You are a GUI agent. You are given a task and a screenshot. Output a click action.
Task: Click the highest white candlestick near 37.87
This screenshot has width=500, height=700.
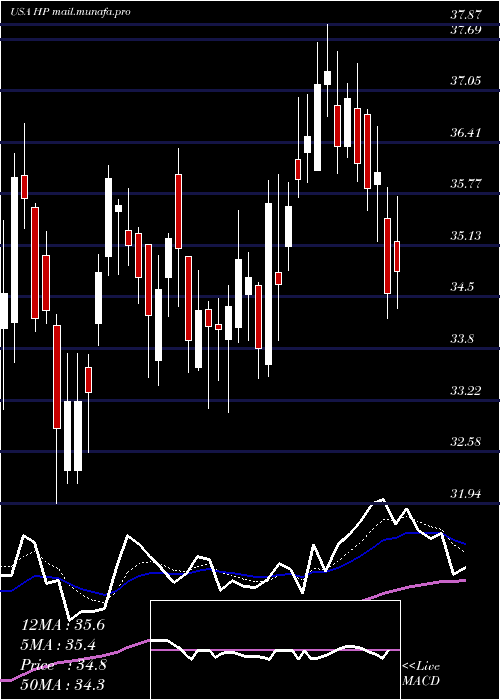(327, 78)
